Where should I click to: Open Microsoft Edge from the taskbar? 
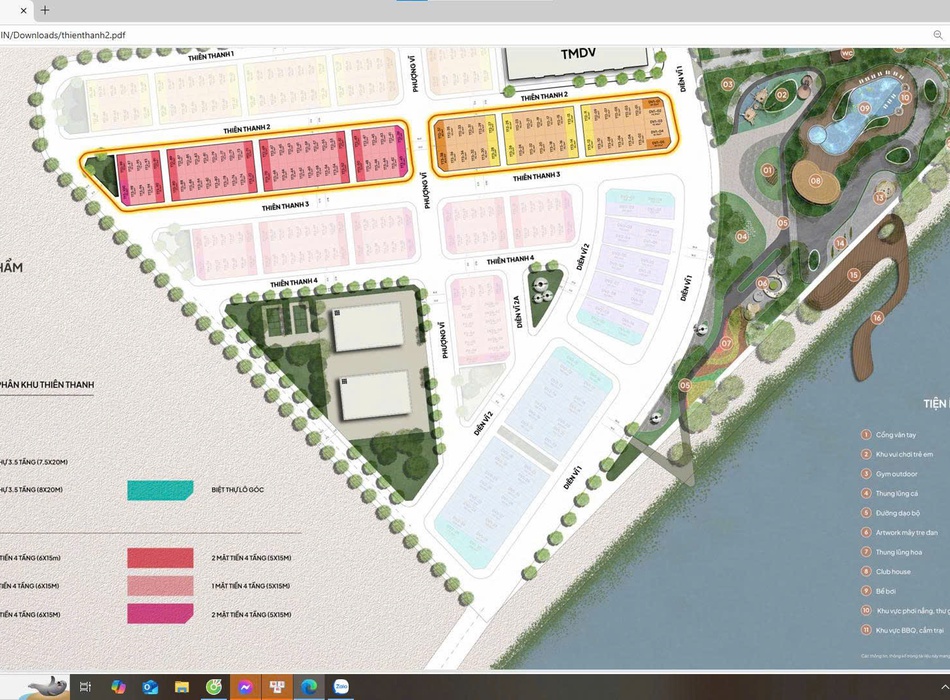(x=309, y=687)
